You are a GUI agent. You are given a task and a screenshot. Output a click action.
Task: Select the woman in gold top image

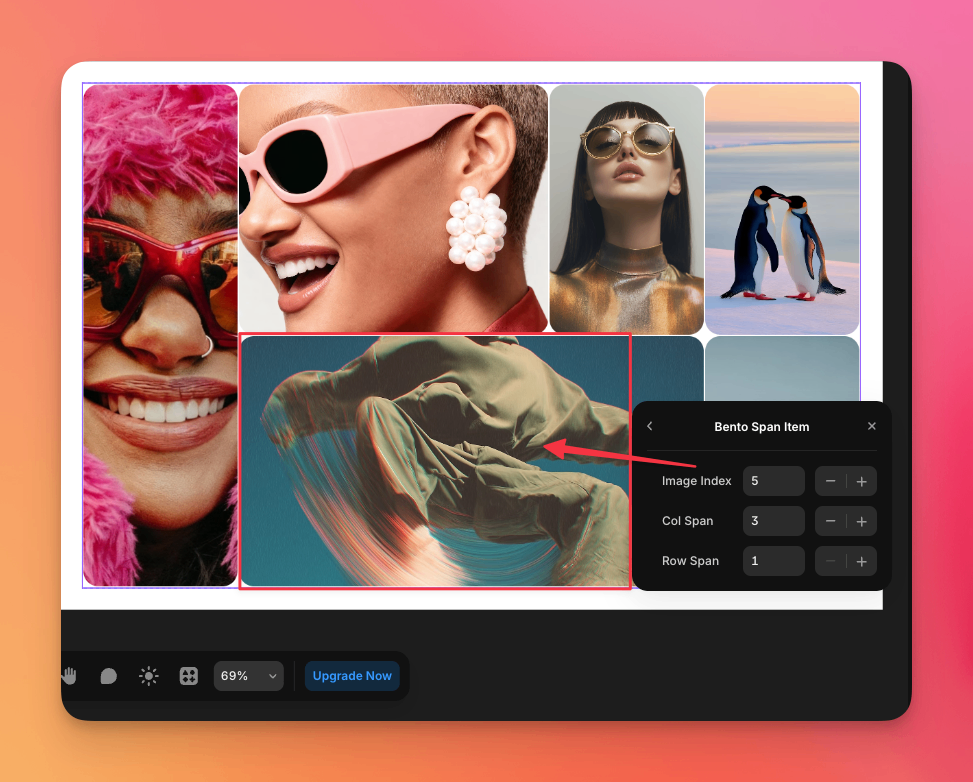click(627, 208)
